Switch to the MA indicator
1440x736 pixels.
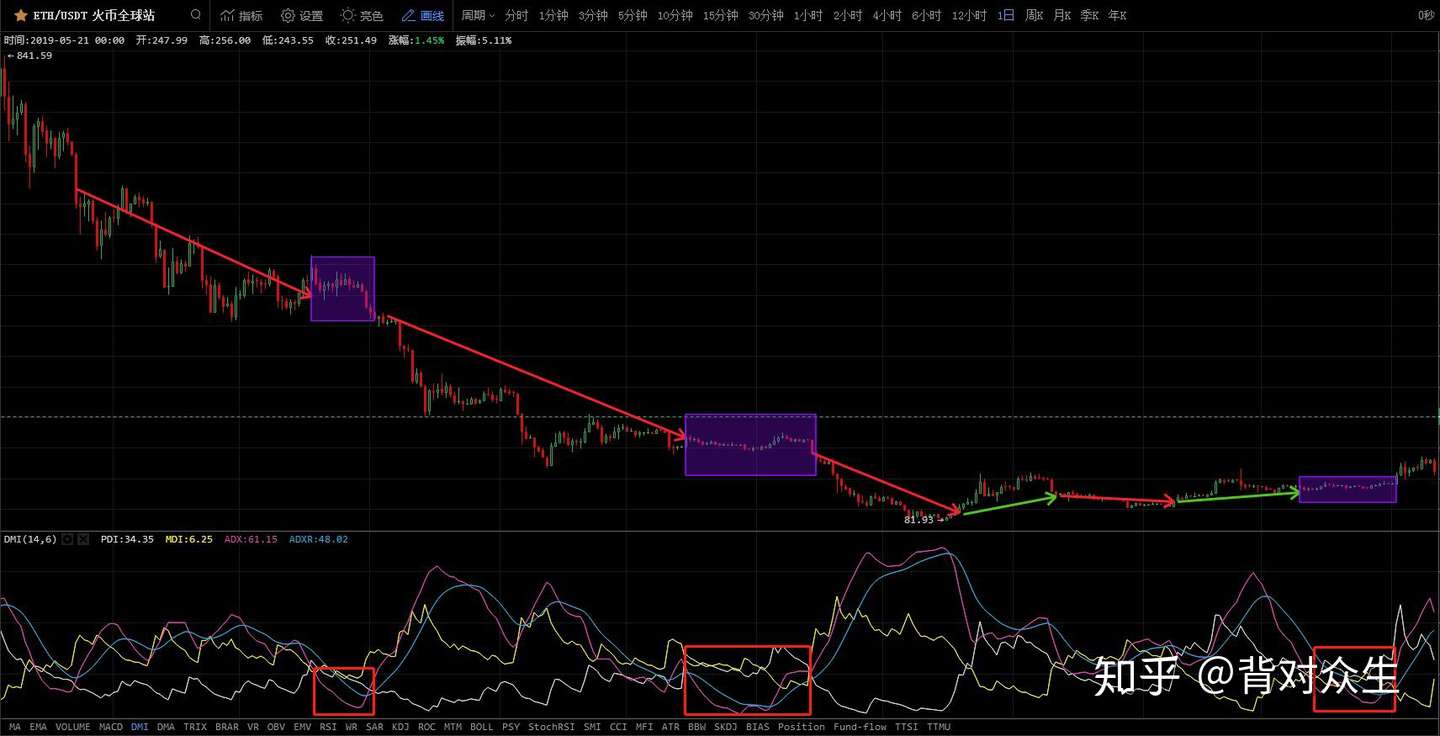tap(15, 727)
